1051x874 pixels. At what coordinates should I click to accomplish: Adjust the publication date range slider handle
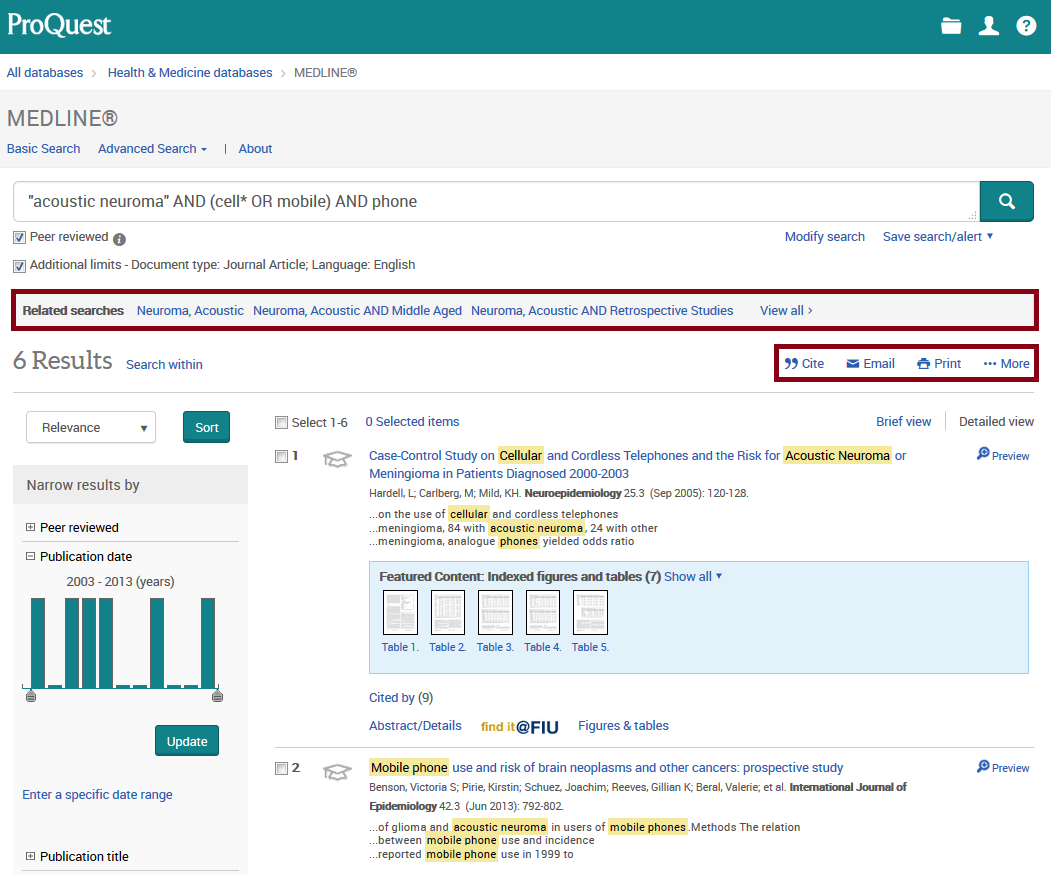[31, 694]
